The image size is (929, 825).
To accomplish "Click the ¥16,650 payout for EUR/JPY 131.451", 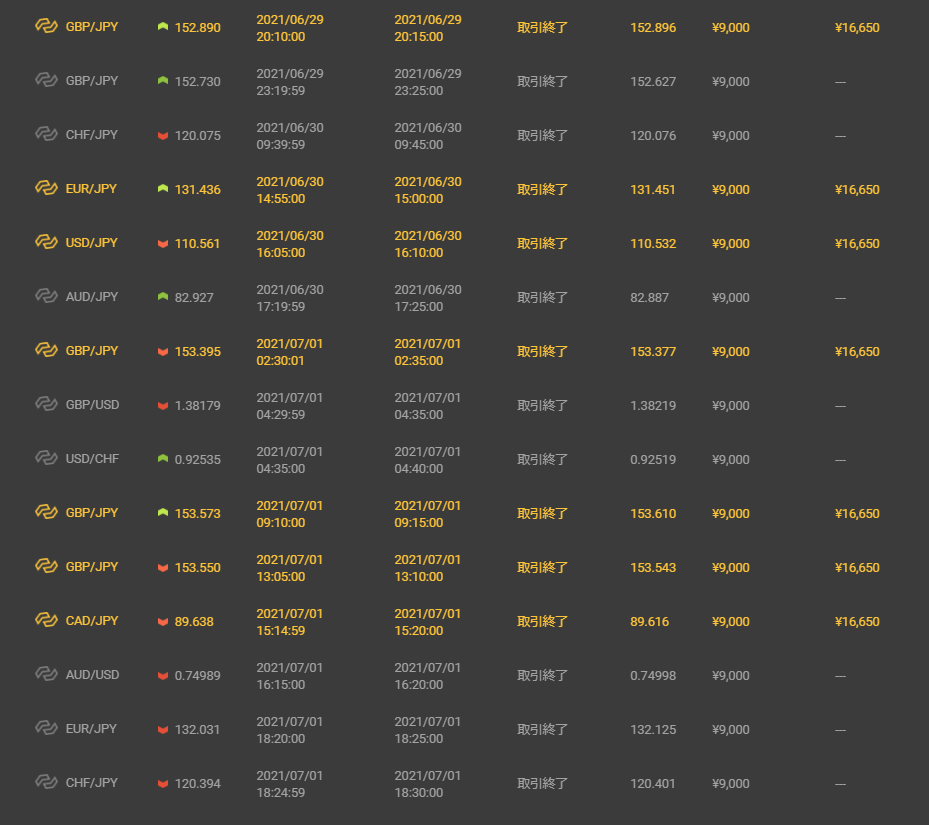I will (857, 190).
